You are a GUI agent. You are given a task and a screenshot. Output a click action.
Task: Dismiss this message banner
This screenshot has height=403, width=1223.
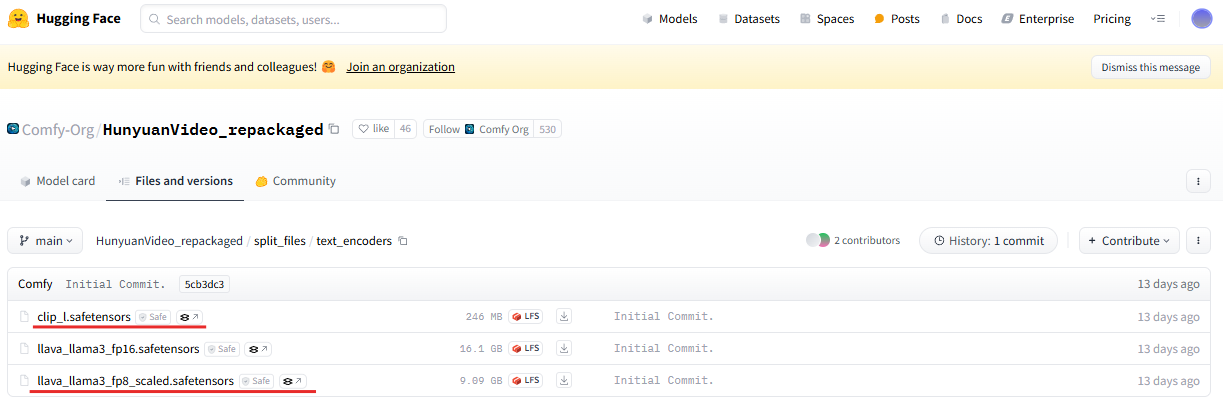coord(1151,67)
